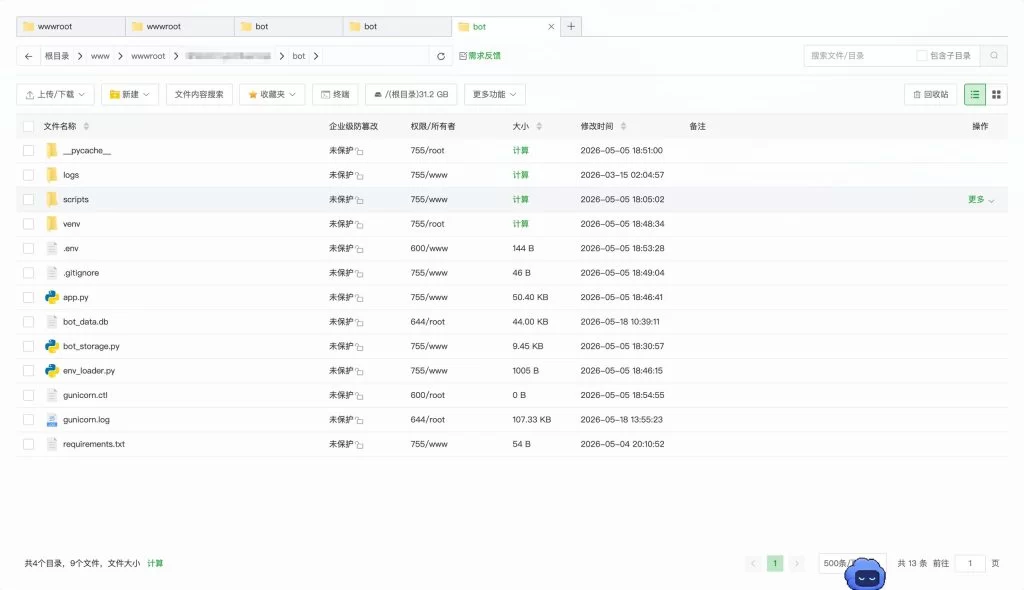
Task: Click the root disk 31.2 GB button
Action: point(411,95)
